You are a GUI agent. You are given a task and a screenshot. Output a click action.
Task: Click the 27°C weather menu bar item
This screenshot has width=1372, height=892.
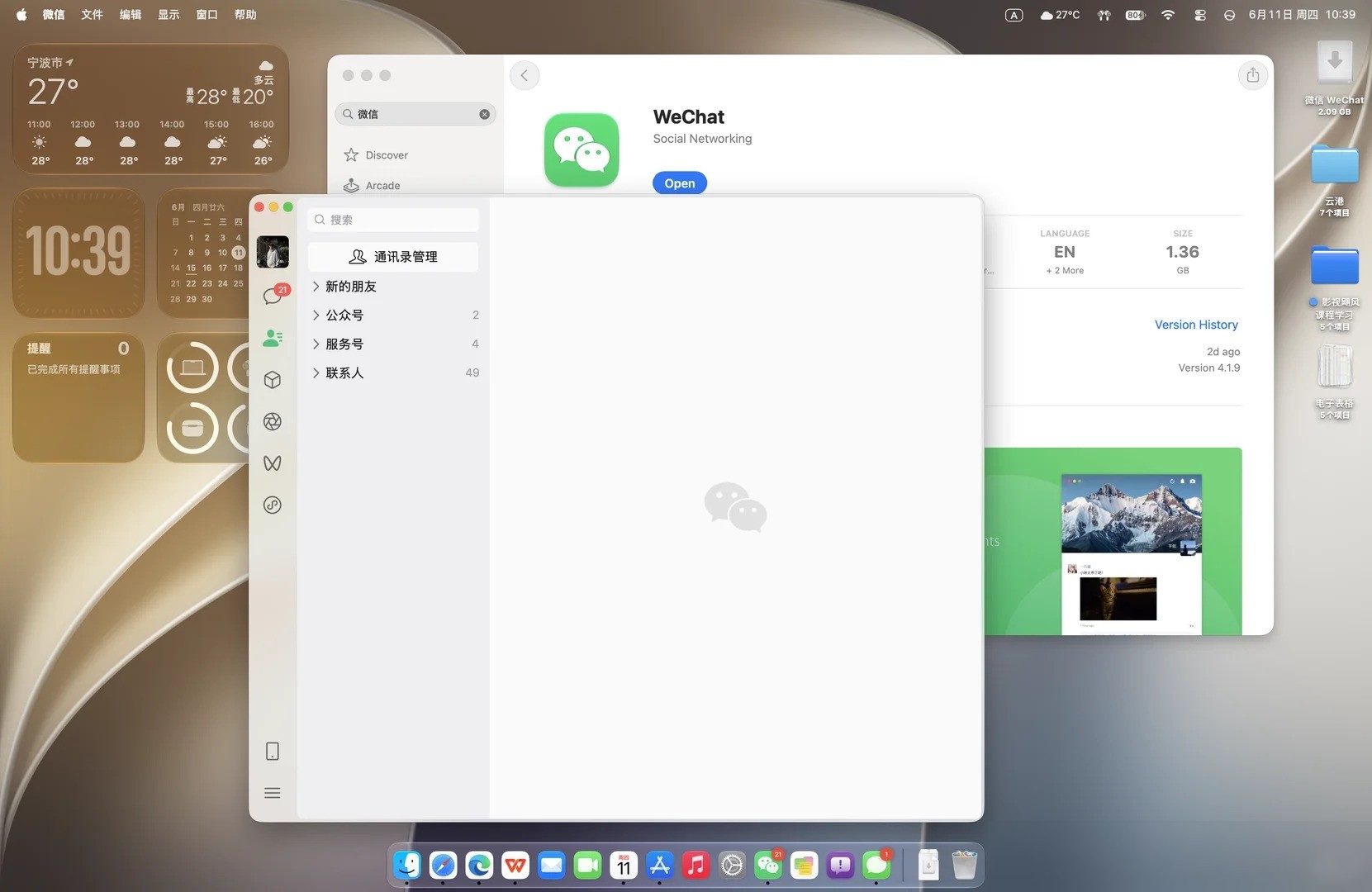(x=1060, y=15)
